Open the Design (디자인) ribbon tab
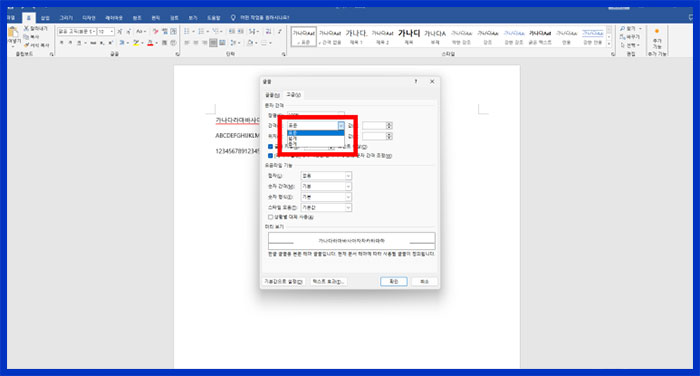 pos(89,18)
